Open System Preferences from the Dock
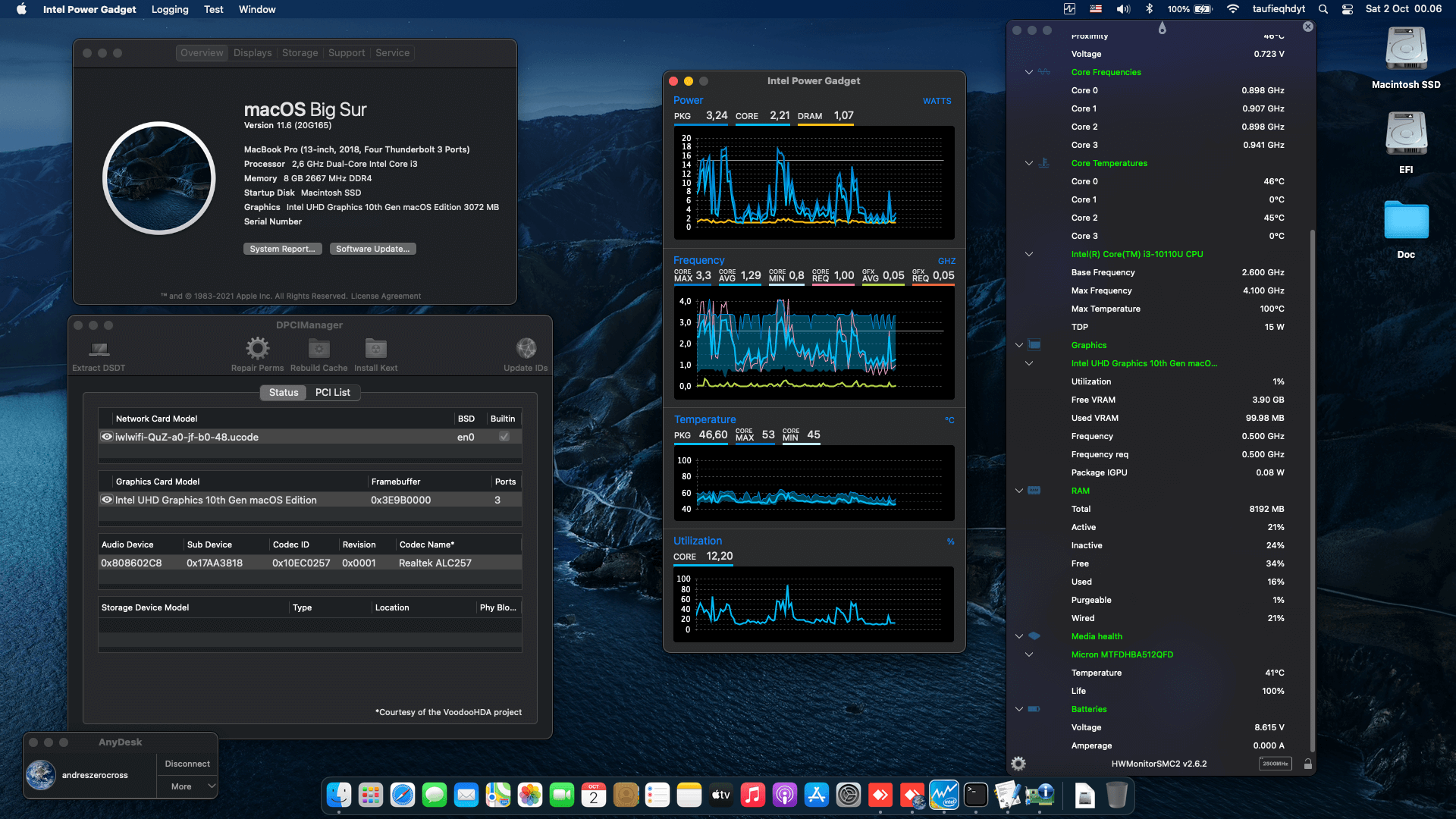Screen dimensions: 1456x819 tap(849, 795)
